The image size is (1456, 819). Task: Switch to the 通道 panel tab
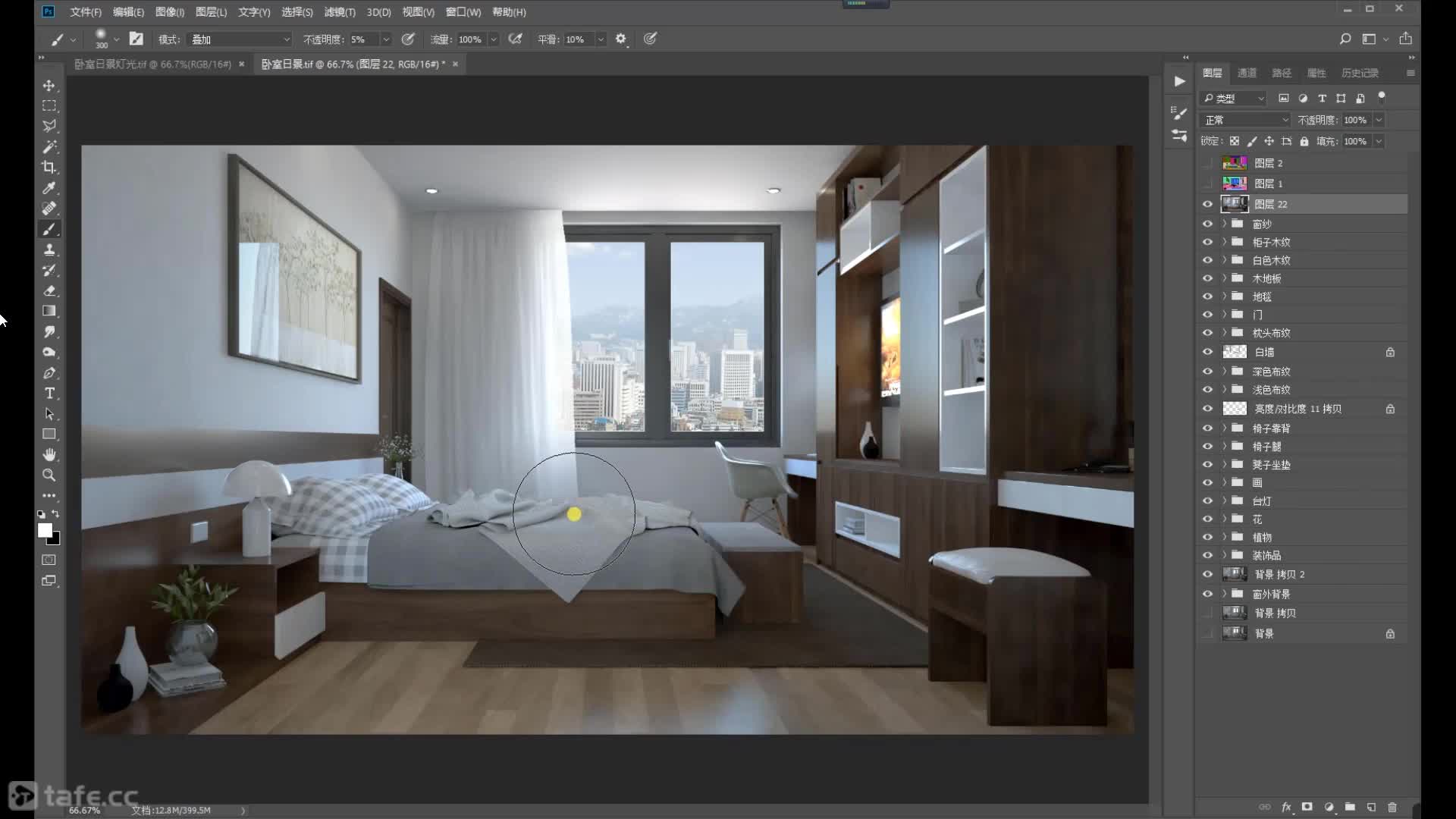(x=1247, y=73)
